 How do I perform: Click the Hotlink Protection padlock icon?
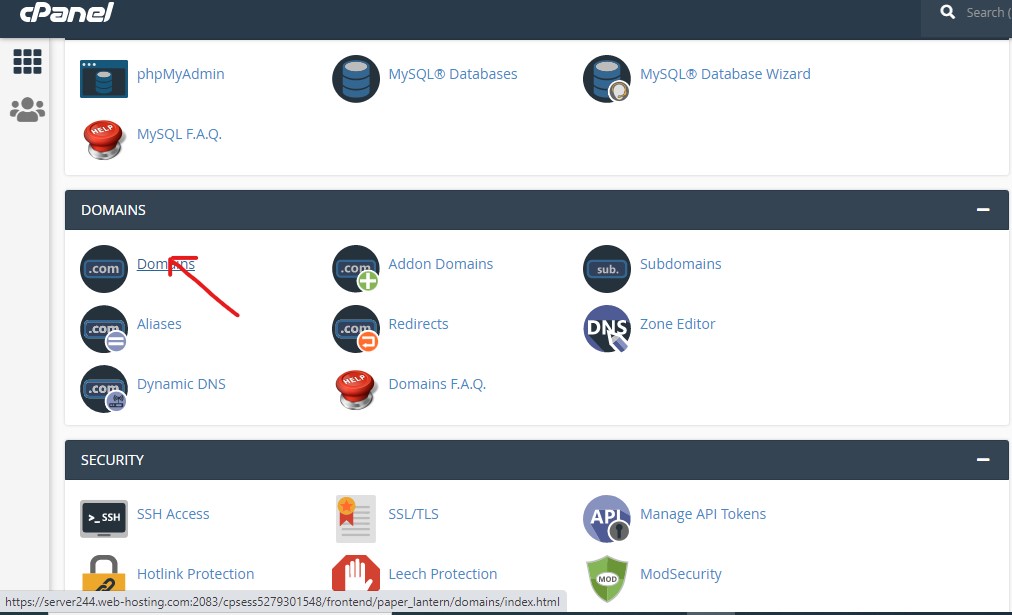click(104, 574)
